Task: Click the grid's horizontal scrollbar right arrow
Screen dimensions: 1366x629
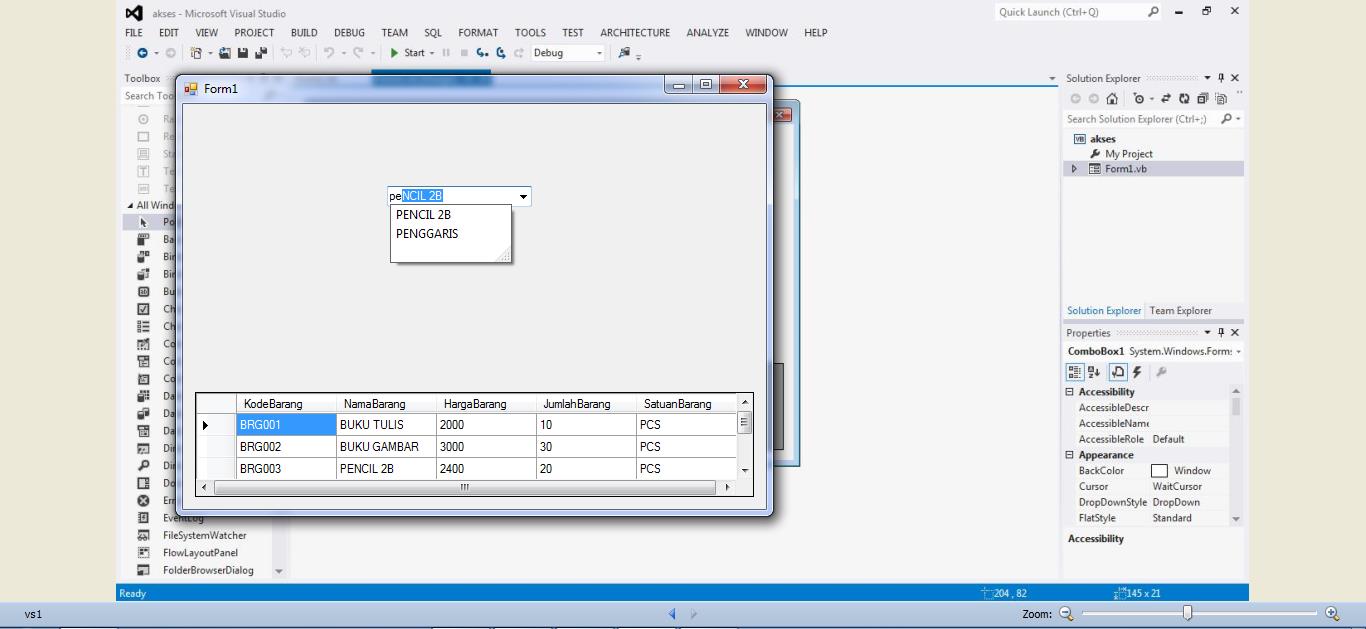Action: (x=726, y=488)
